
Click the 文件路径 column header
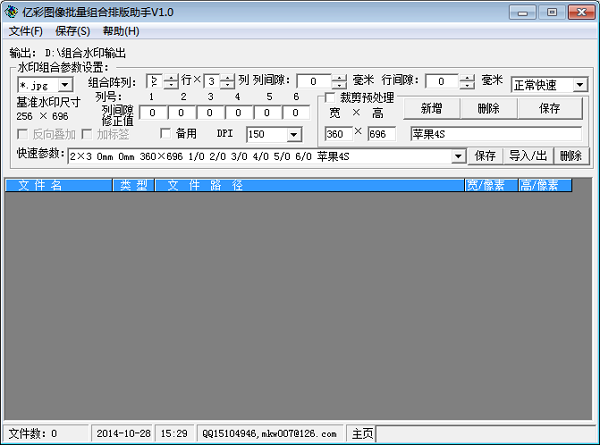310,185
